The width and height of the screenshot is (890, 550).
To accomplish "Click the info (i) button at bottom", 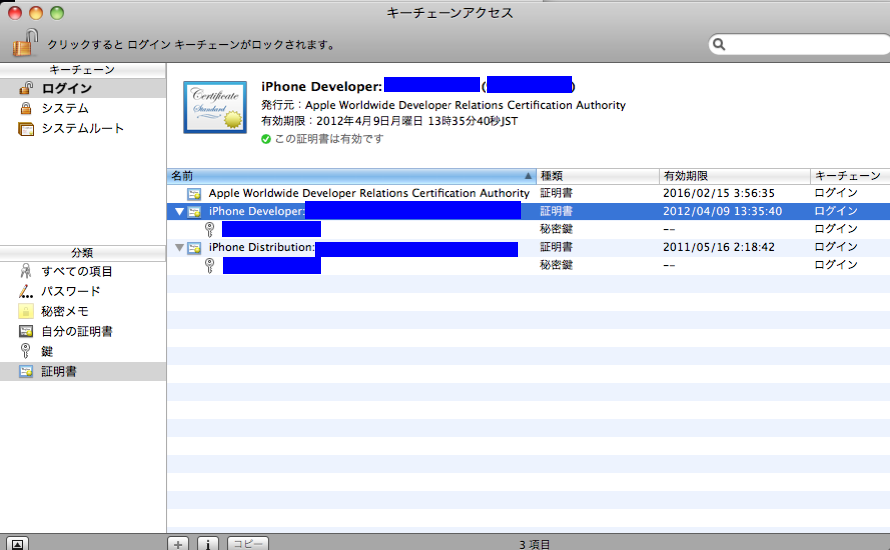I will [208, 544].
